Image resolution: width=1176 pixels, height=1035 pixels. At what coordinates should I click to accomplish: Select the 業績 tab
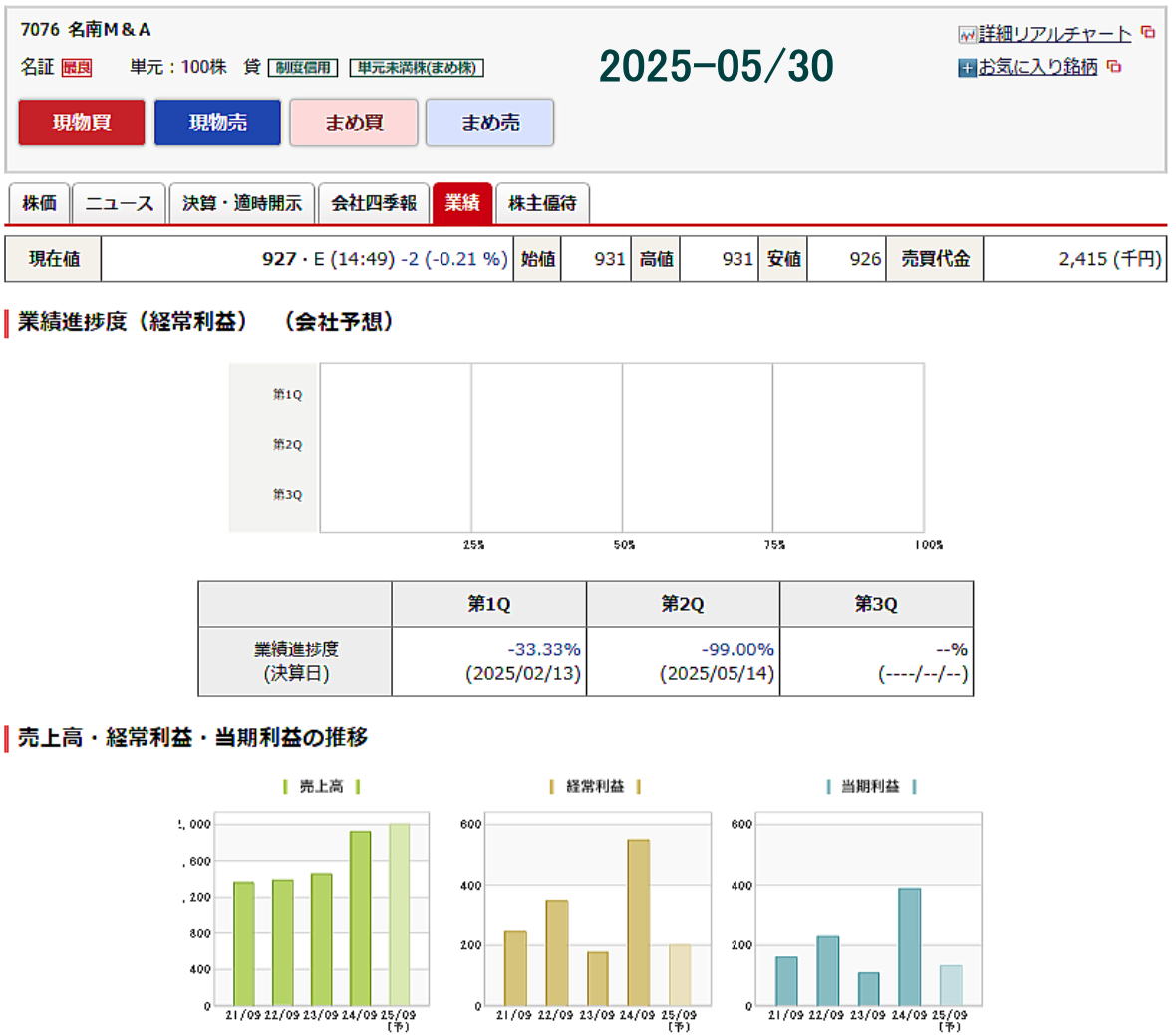click(x=462, y=203)
